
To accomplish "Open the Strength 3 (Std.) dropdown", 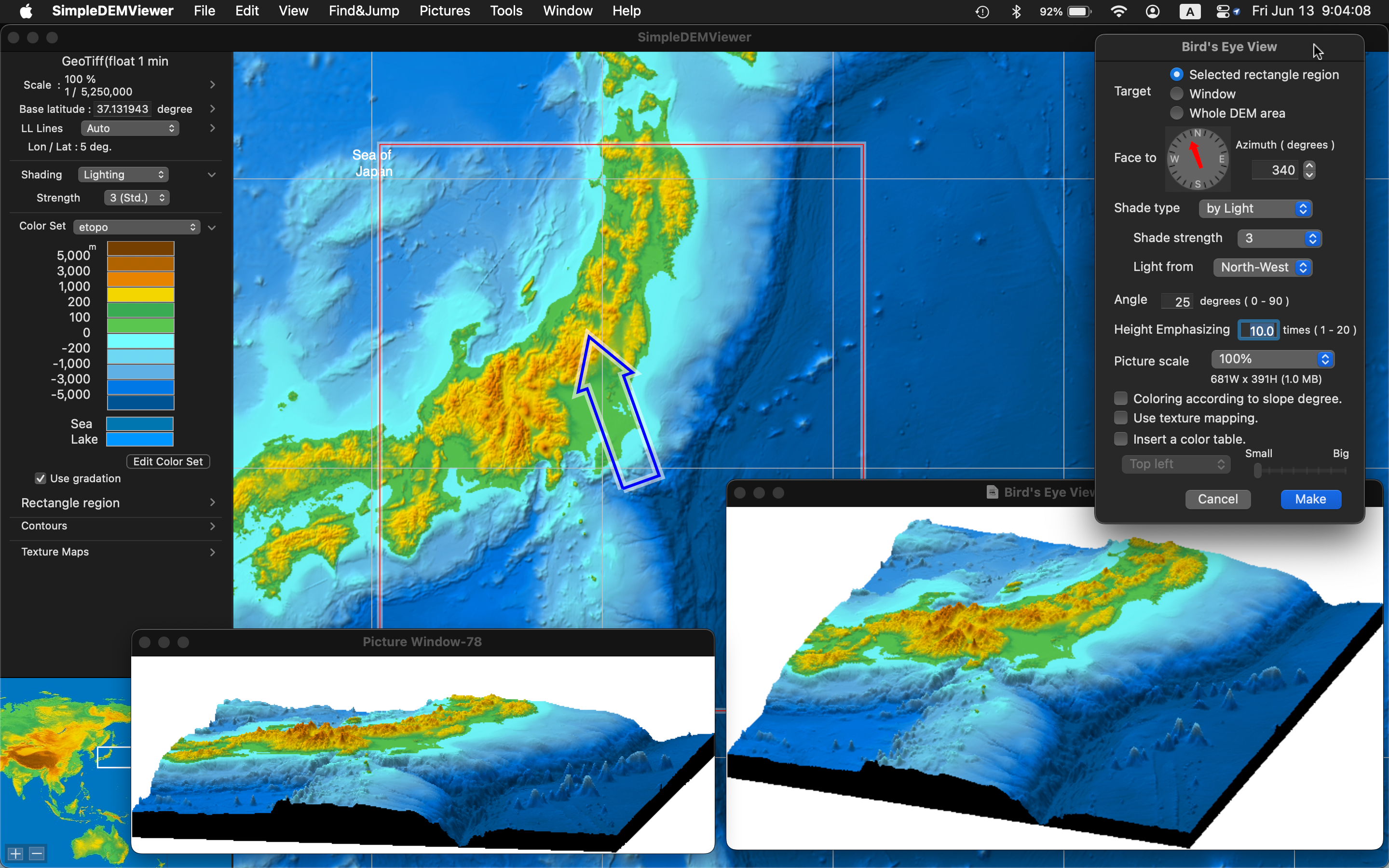I will click(136, 198).
